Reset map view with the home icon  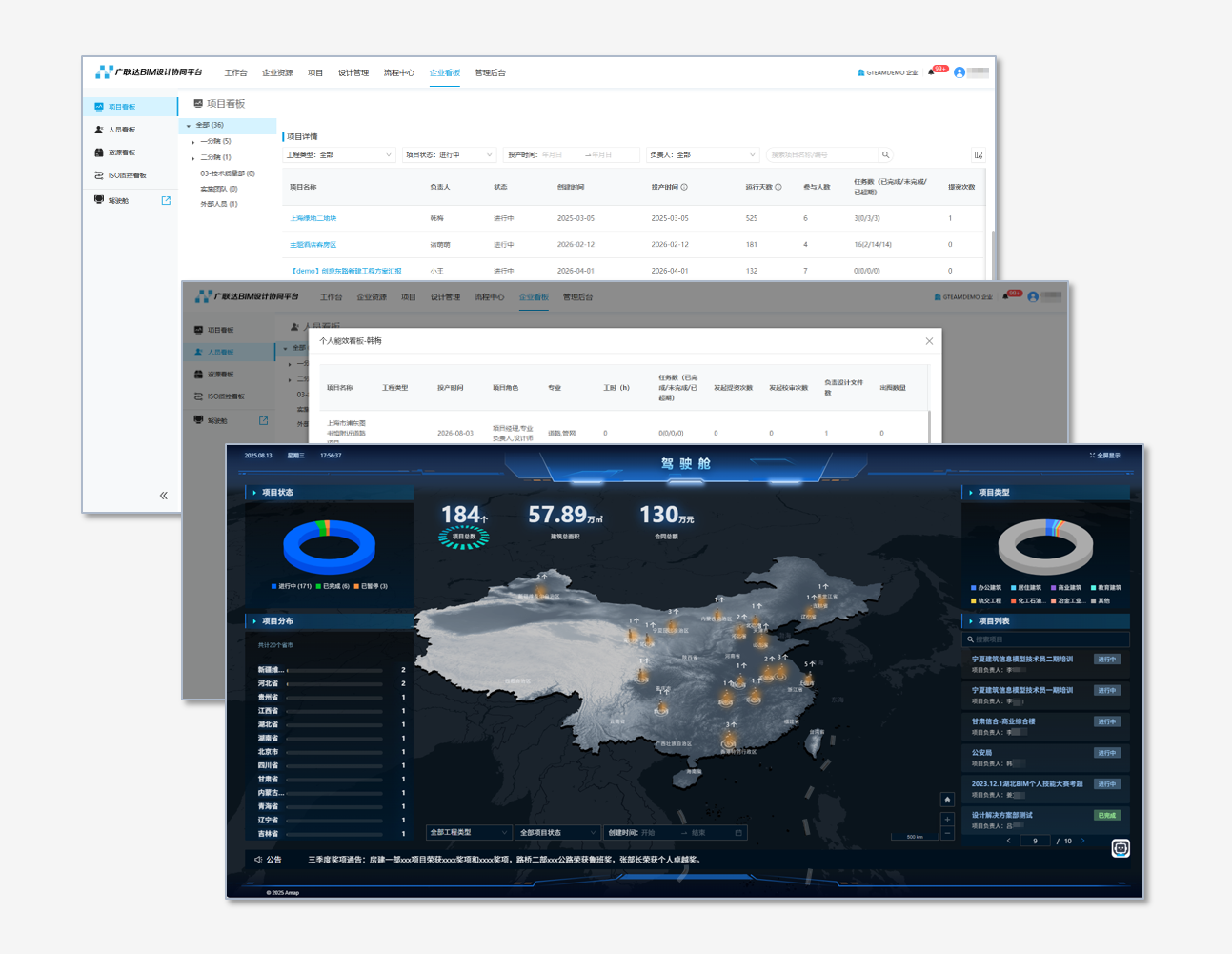pos(947,800)
